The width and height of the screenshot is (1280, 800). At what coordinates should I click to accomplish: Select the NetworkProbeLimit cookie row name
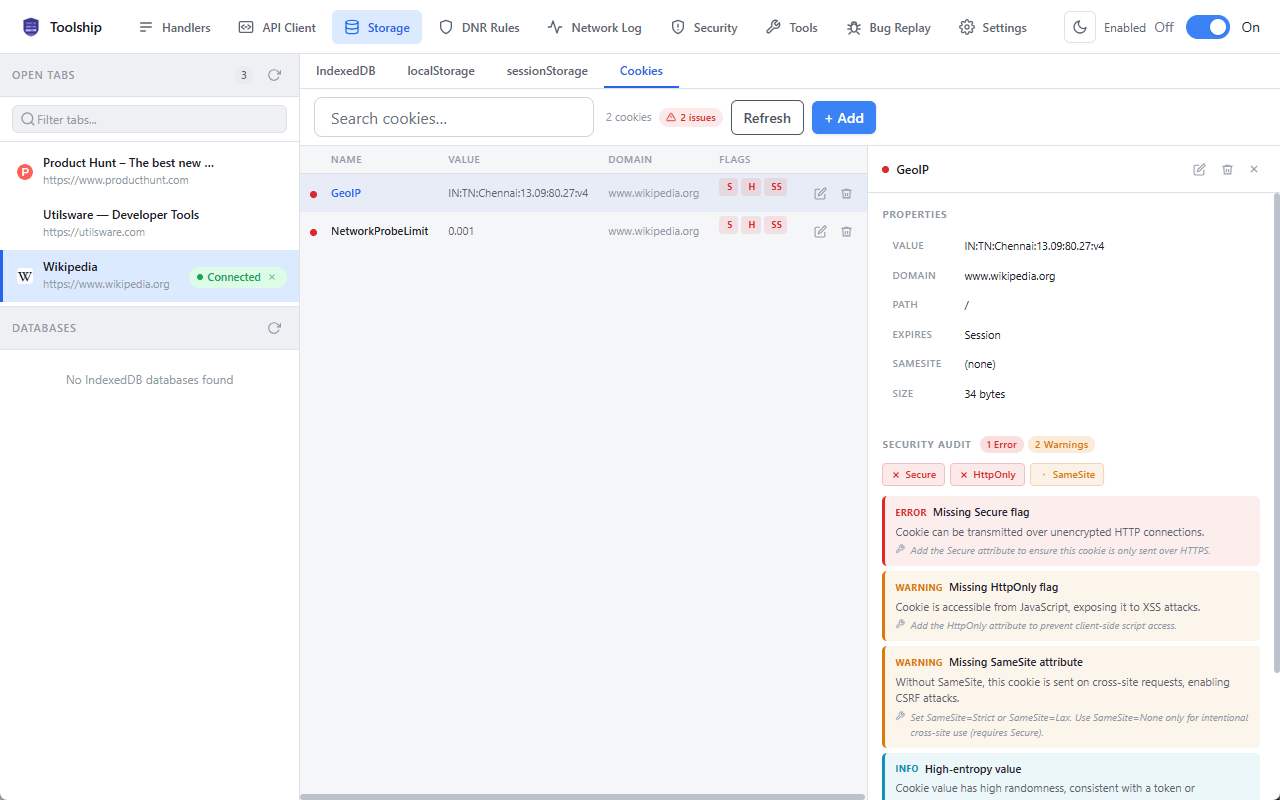click(380, 231)
